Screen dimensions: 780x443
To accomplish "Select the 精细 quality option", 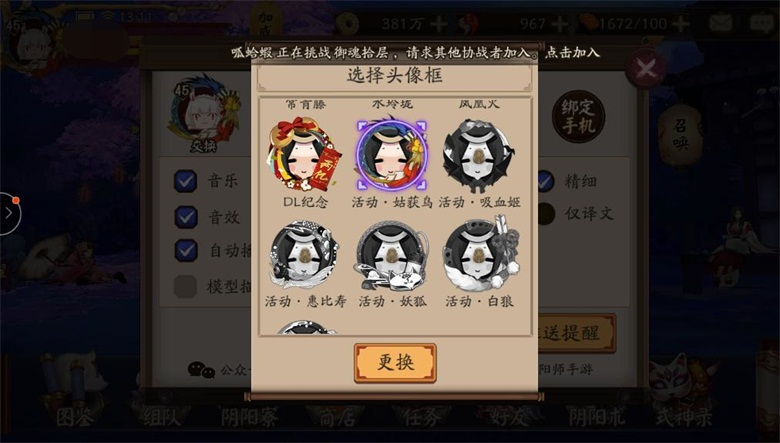I will click(x=545, y=181).
